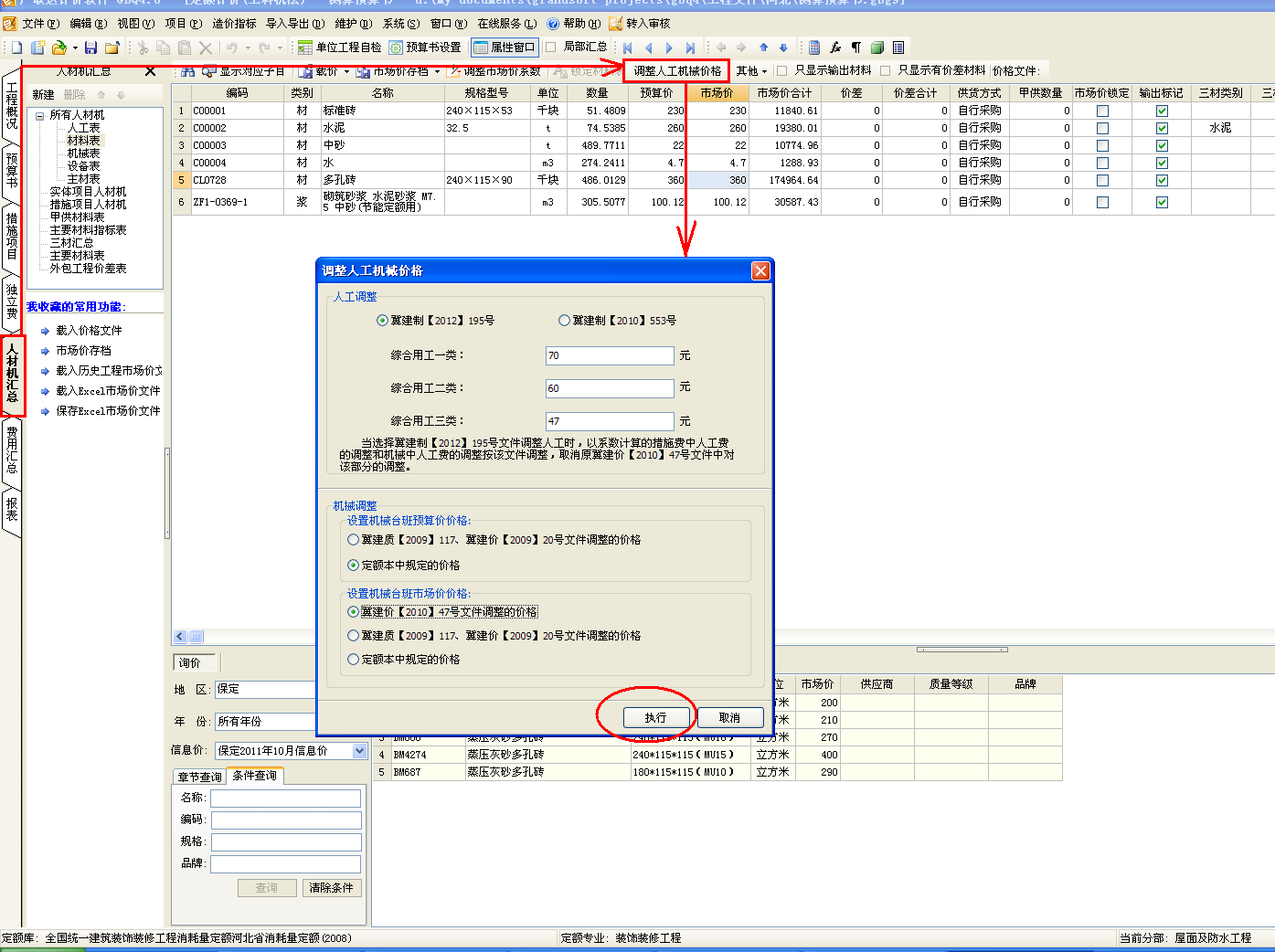The image size is (1275, 952).
Task: Open the calculator icon
Action: 814,48
